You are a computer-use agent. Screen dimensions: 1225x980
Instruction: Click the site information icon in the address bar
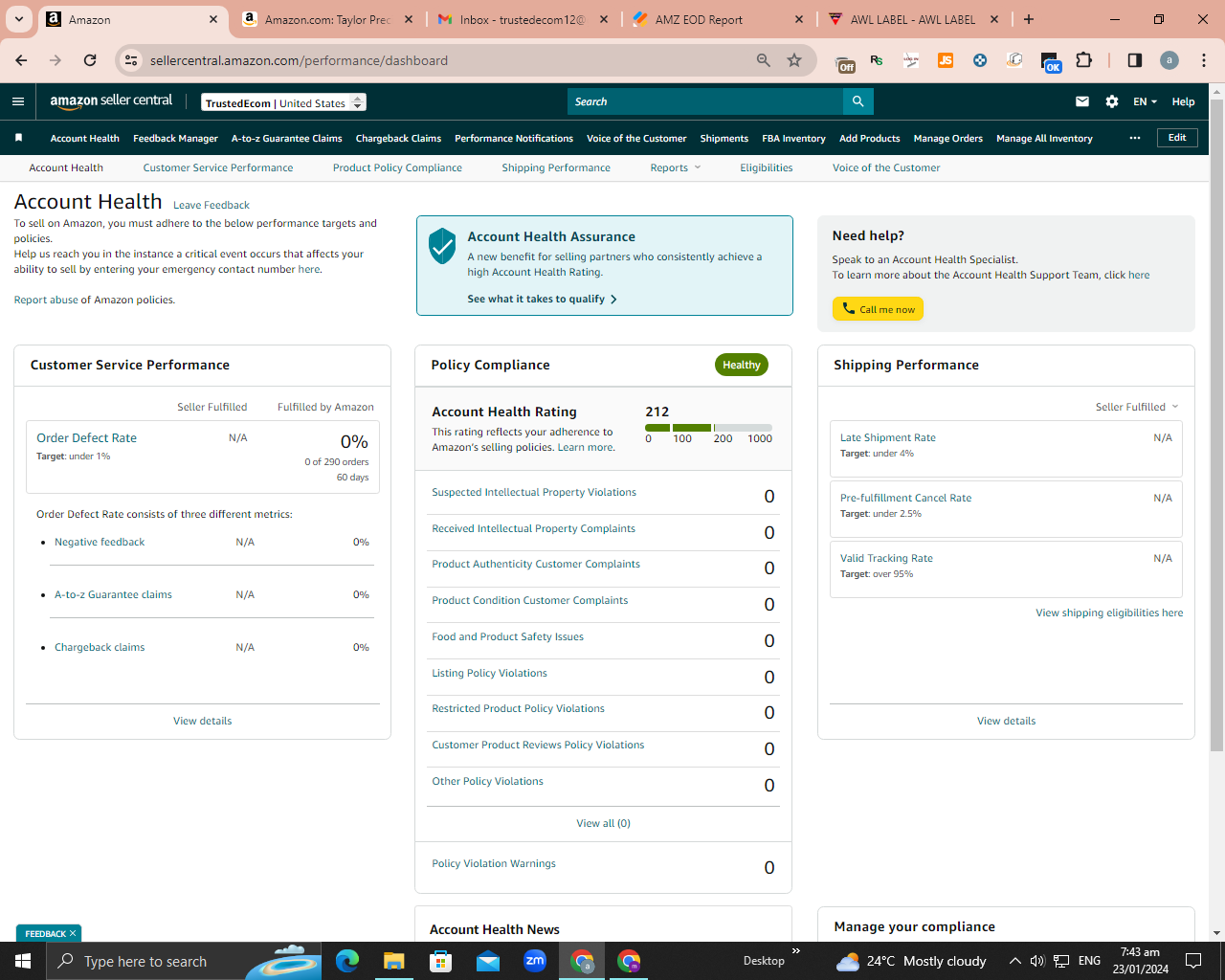131,60
